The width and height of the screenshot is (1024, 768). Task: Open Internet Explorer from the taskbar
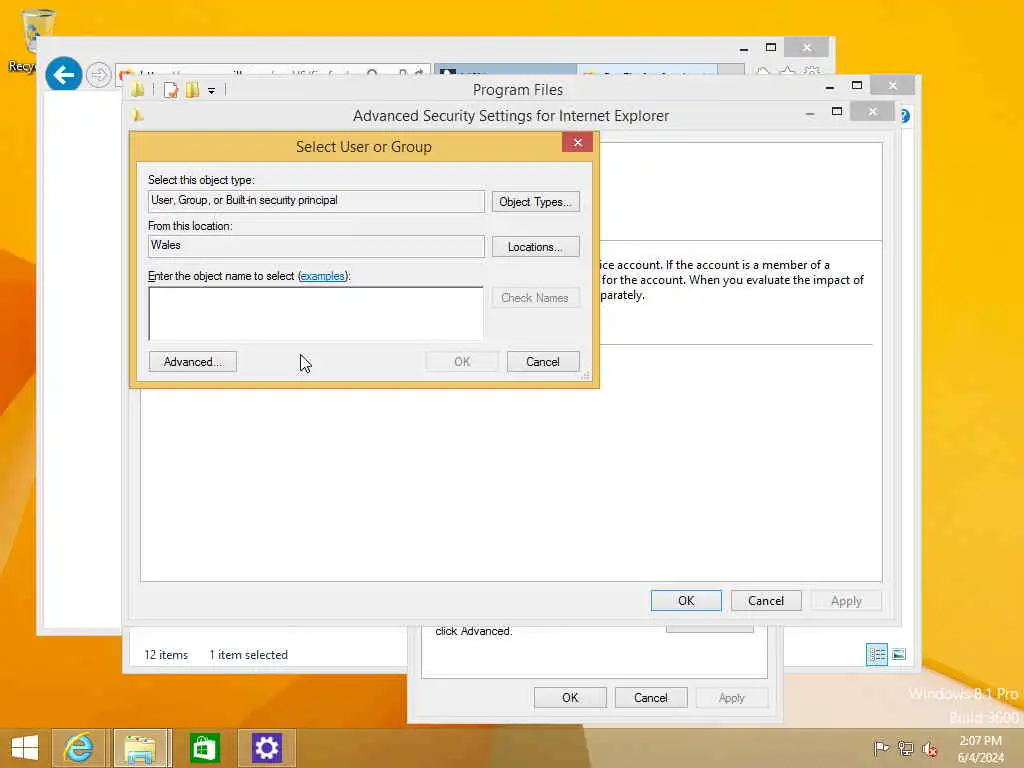click(78, 748)
